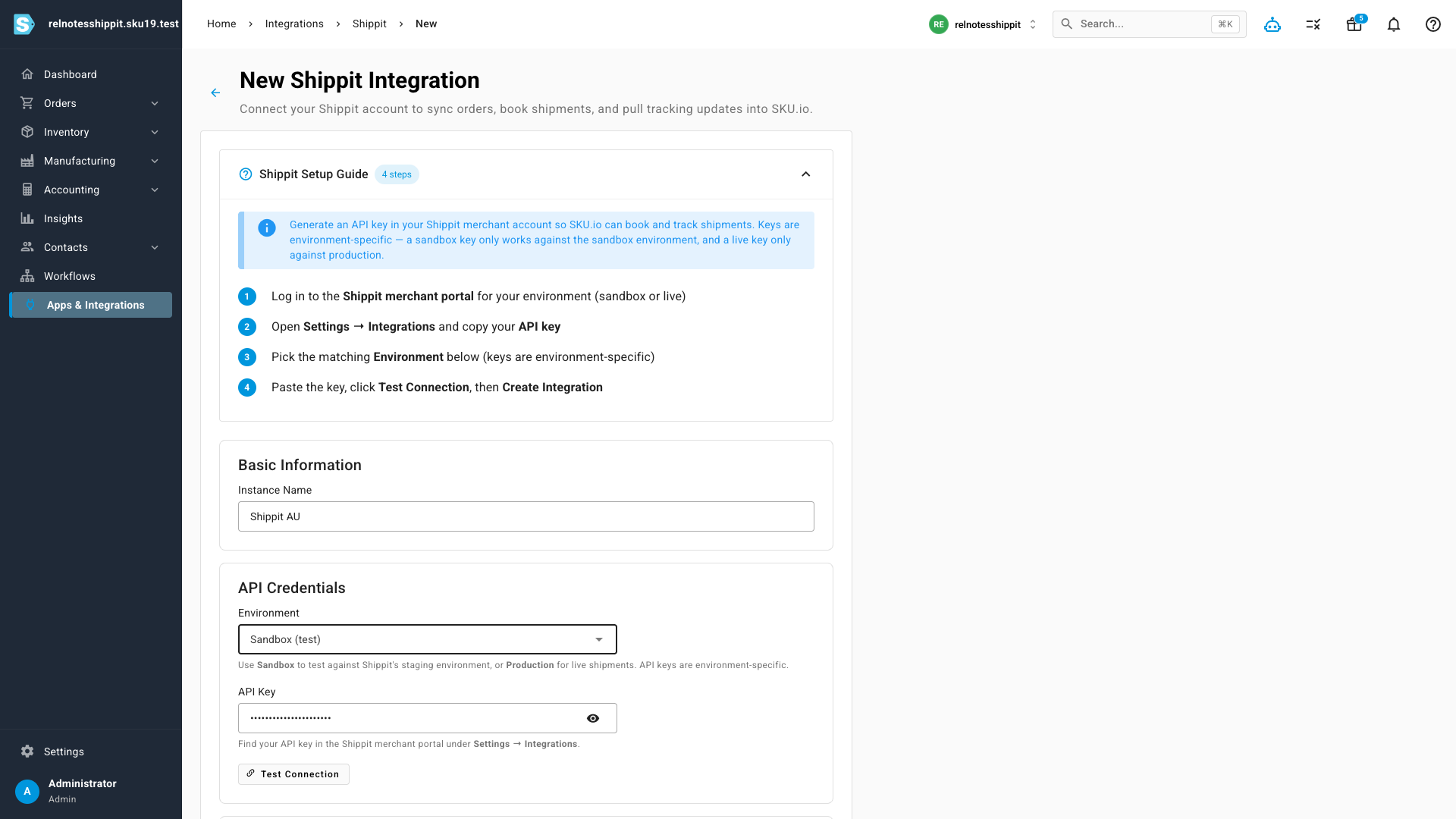Click the API Credentials heading
Viewport: 1456px width, 819px height.
[x=292, y=588]
